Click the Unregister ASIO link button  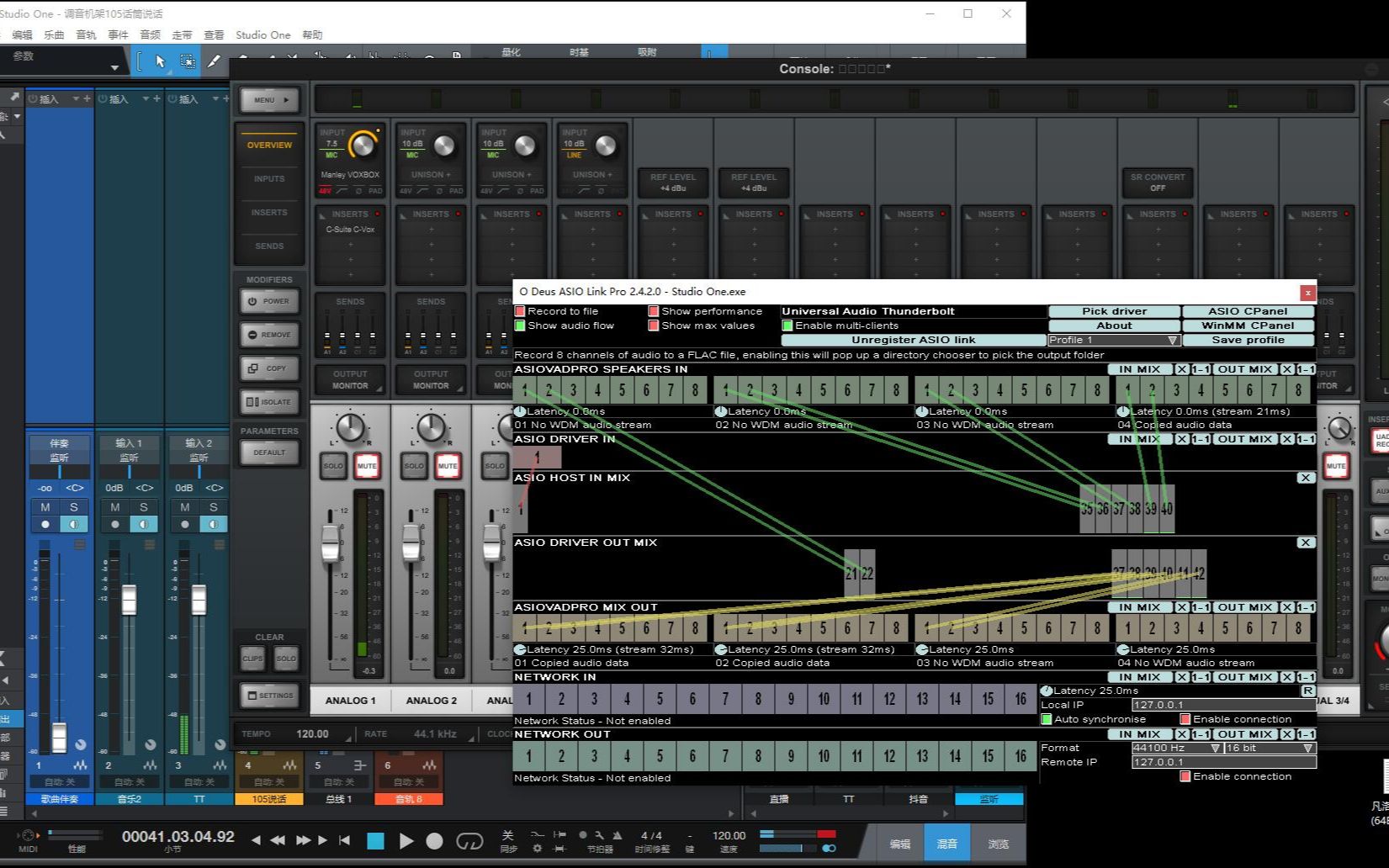click(913, 340)
